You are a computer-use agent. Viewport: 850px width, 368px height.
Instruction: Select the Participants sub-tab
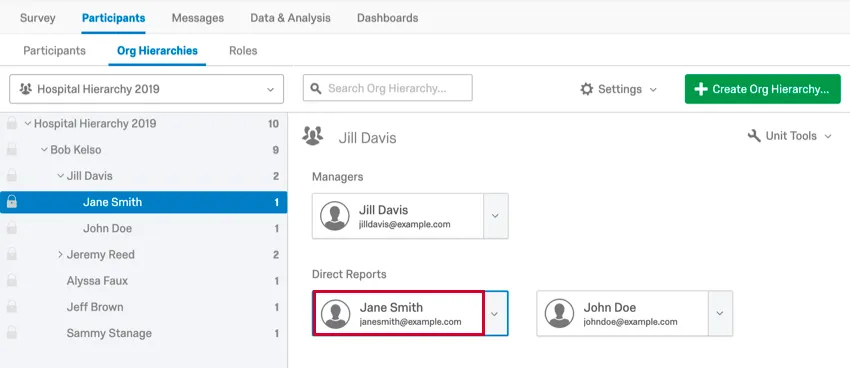click(x=54, y=50)
